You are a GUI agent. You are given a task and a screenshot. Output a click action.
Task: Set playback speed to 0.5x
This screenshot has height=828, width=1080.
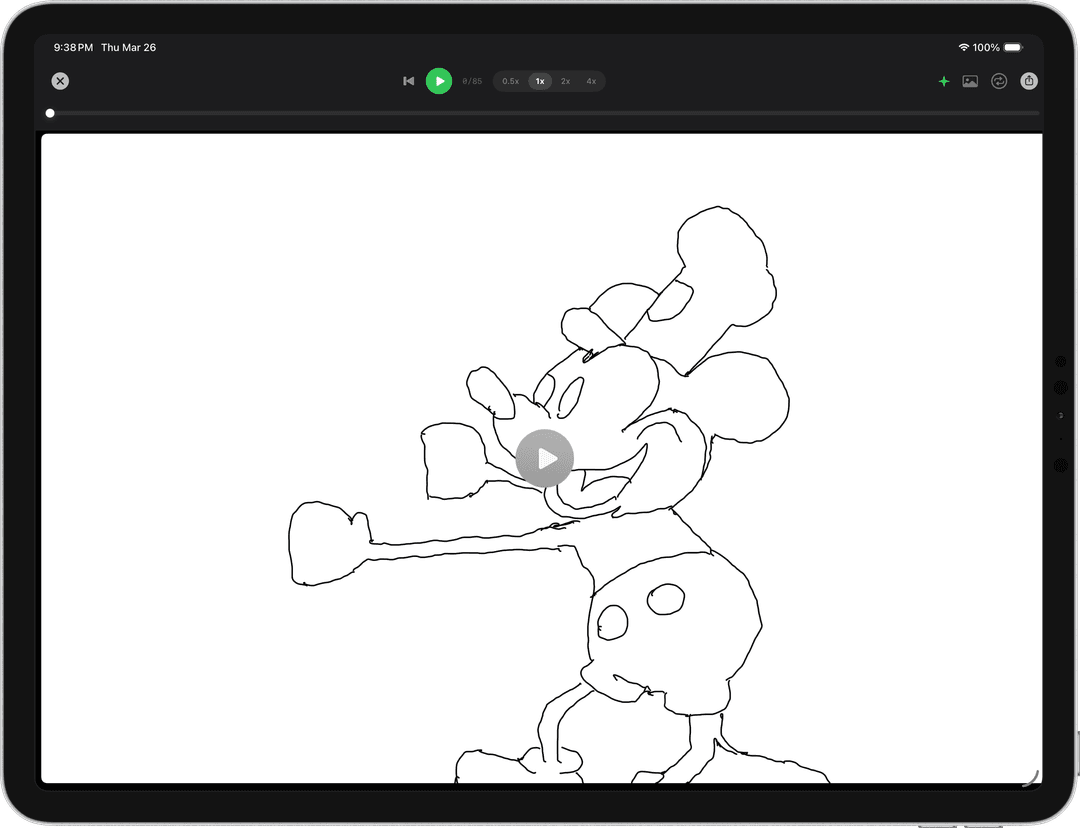tap(511, 81)
